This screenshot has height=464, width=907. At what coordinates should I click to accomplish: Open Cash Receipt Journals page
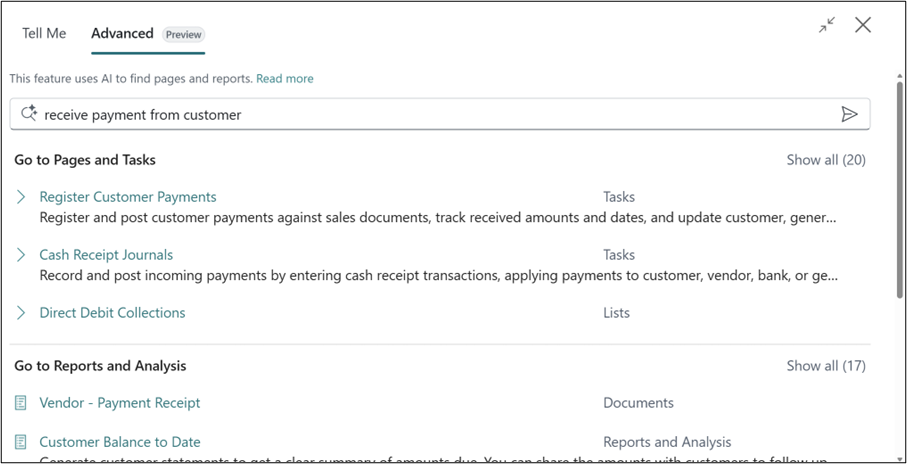point(106,255)
